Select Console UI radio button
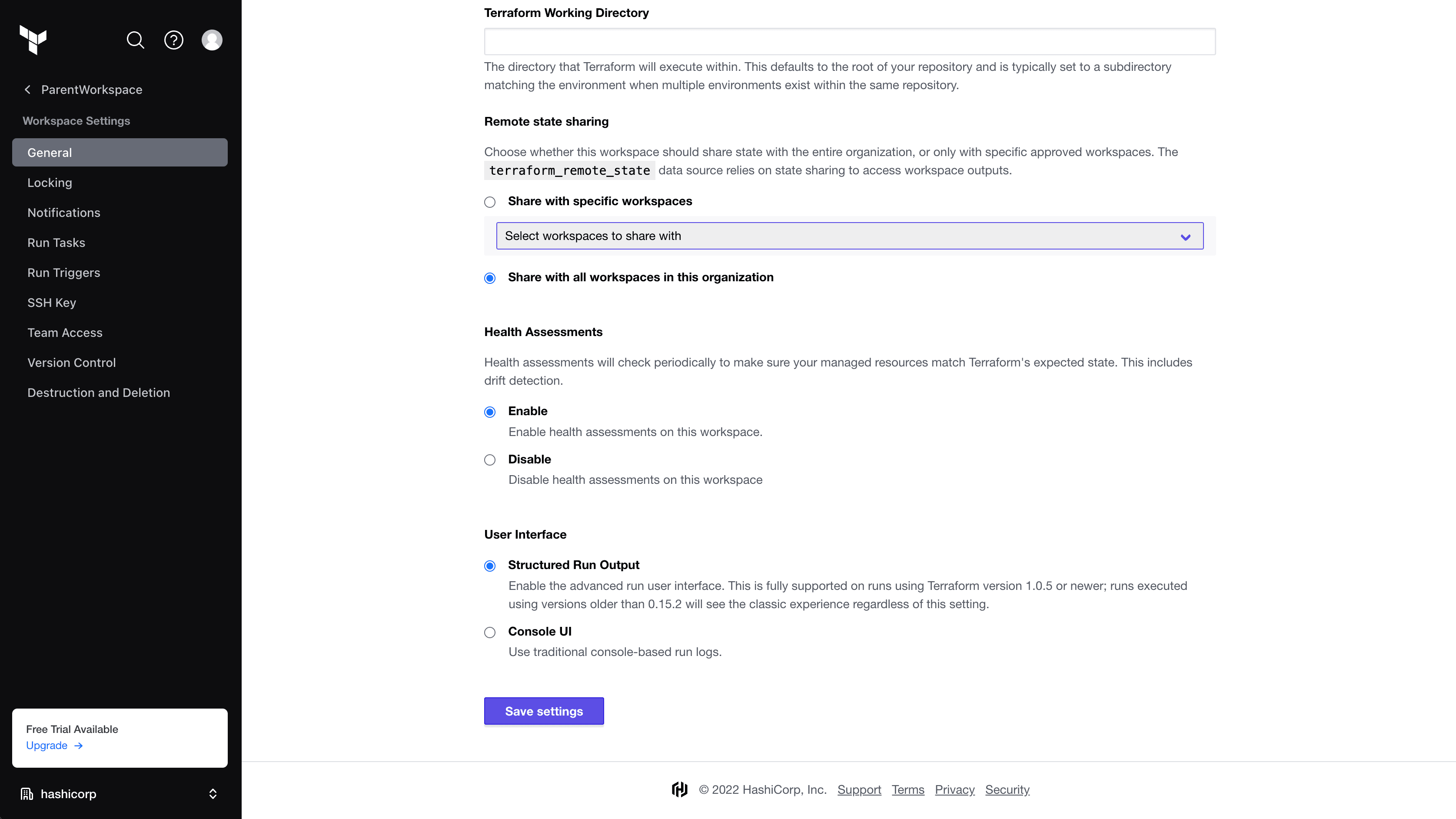Image resolution: width=1456 pixels, height=819 pixels. point(490,632)
